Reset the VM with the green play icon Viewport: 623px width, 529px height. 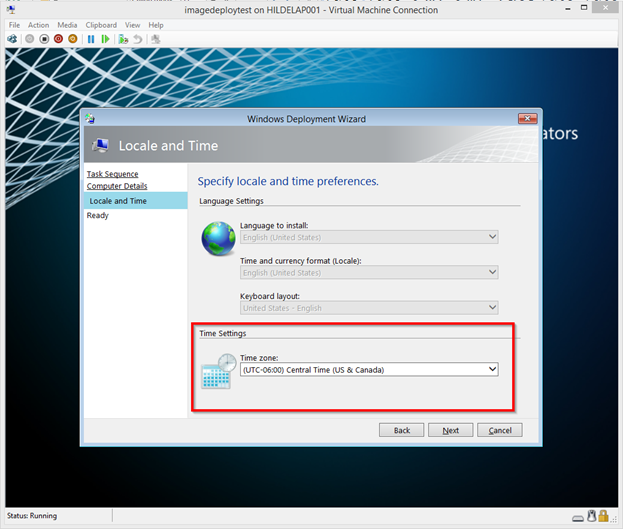105,39
